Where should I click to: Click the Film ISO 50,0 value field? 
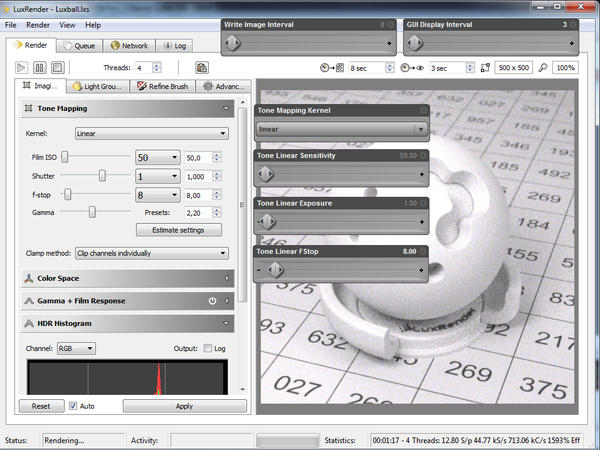[x=198, y=158]
